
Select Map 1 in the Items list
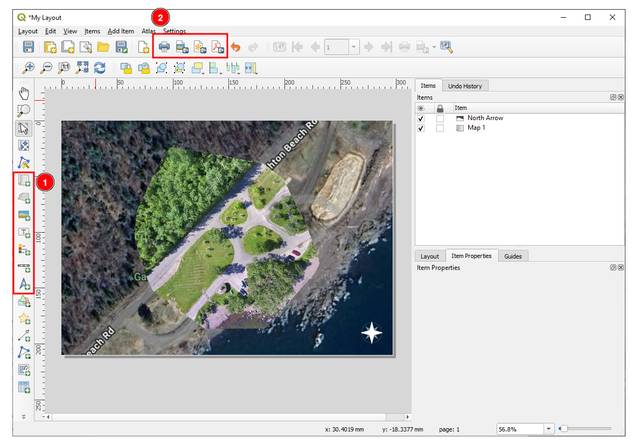(476, 128)
